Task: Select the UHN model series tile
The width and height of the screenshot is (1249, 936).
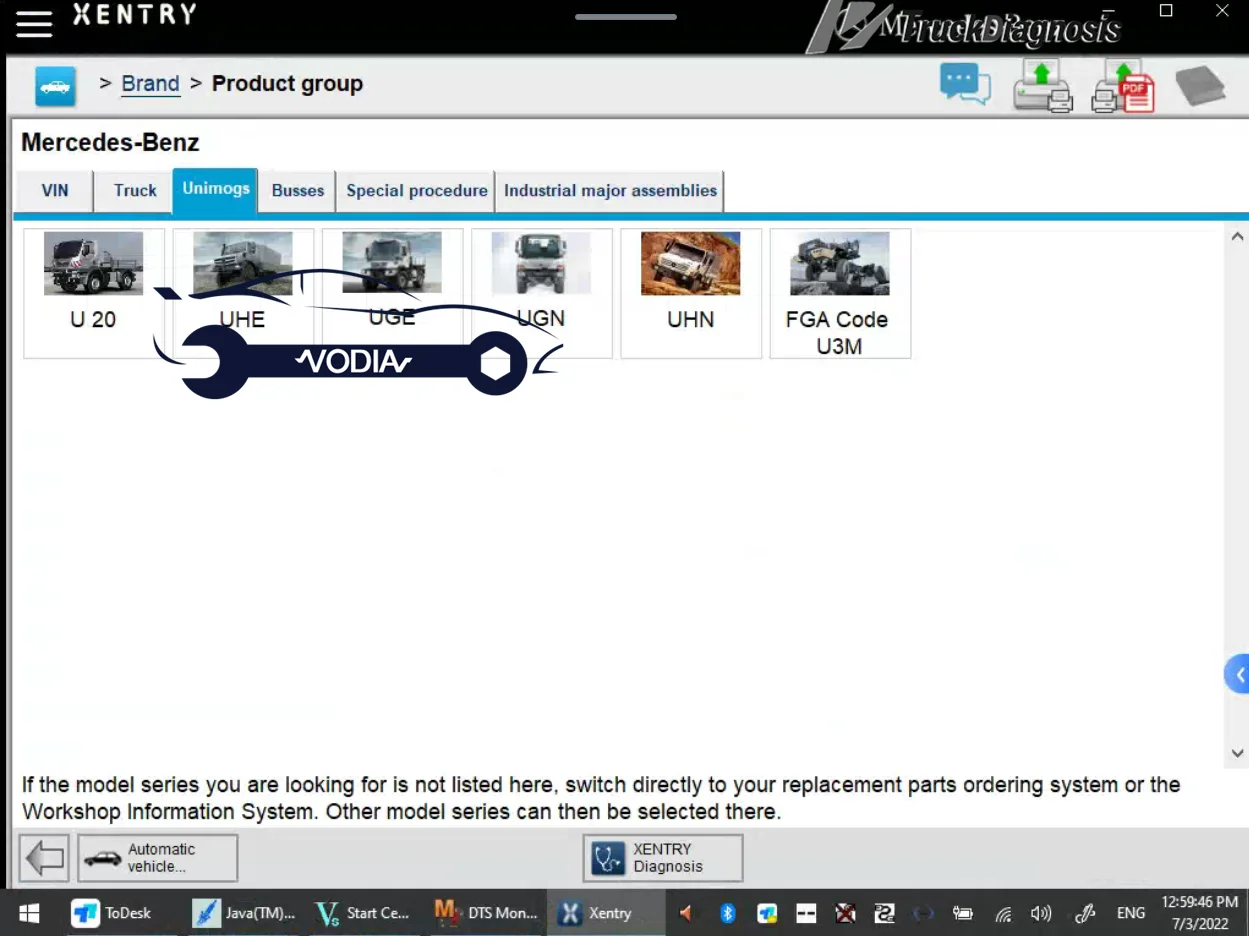Action: coord(691,293)
